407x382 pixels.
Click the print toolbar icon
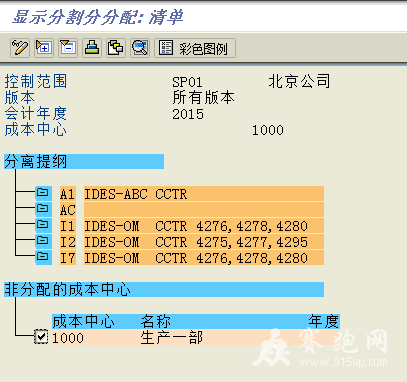pyautogui.click(x=92, y=48)
